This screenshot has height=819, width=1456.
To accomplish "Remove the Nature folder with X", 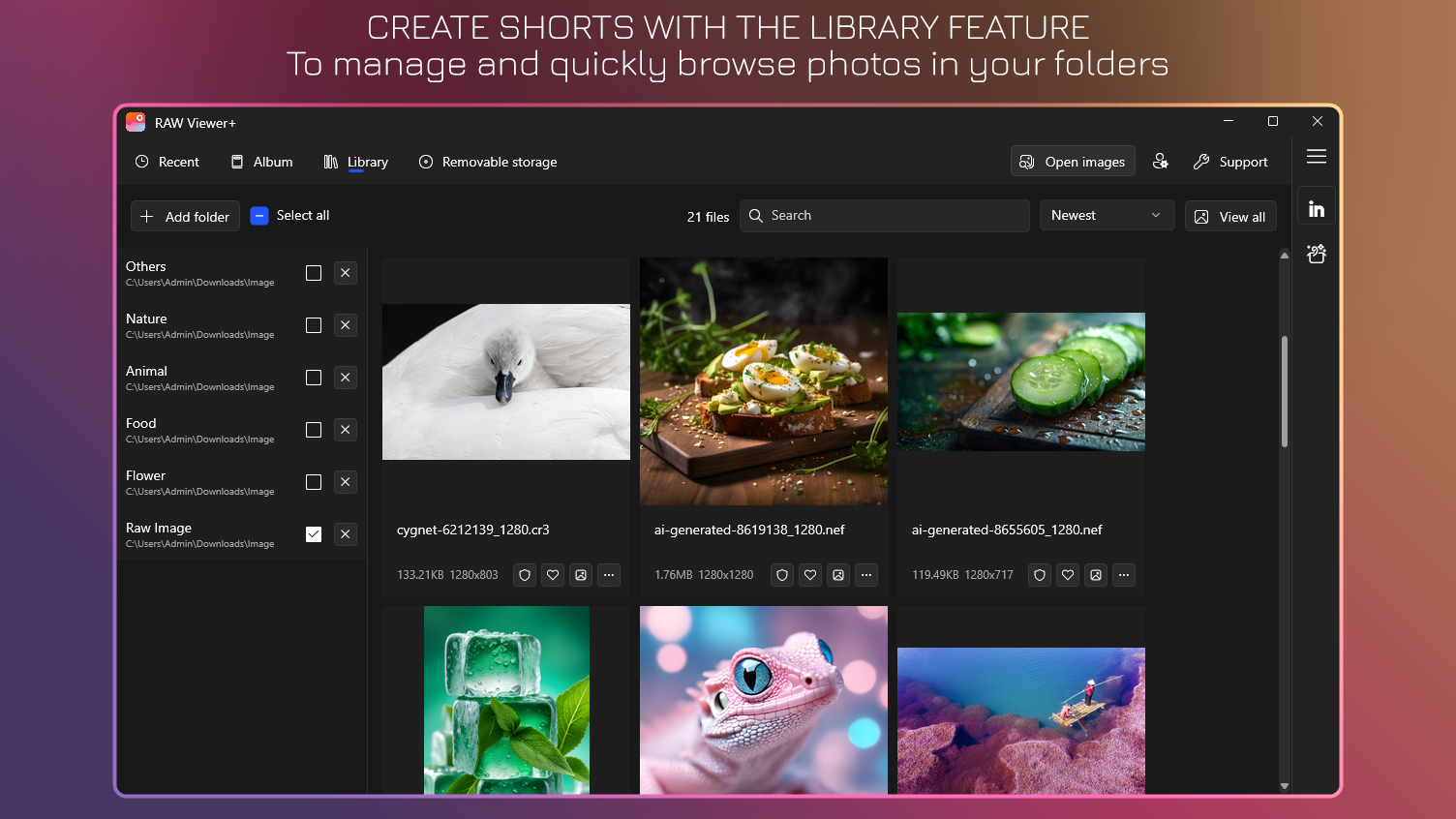I will [346, 325].
